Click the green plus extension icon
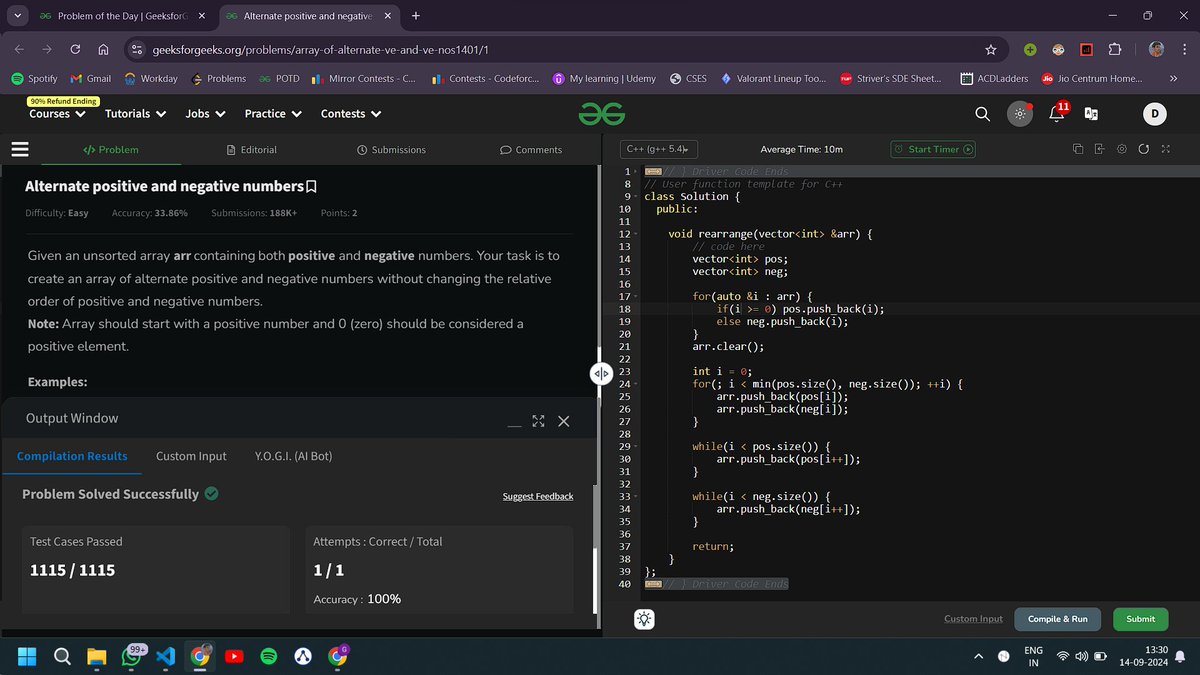Viewport: 1200px width, 675px height. [1030, 49]
